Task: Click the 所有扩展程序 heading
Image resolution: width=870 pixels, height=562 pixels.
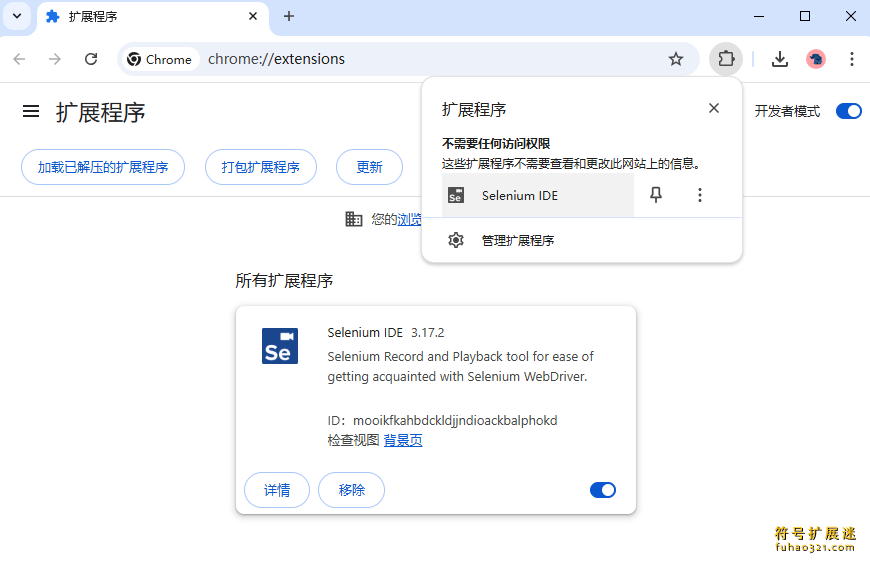Action: [284, 281]
